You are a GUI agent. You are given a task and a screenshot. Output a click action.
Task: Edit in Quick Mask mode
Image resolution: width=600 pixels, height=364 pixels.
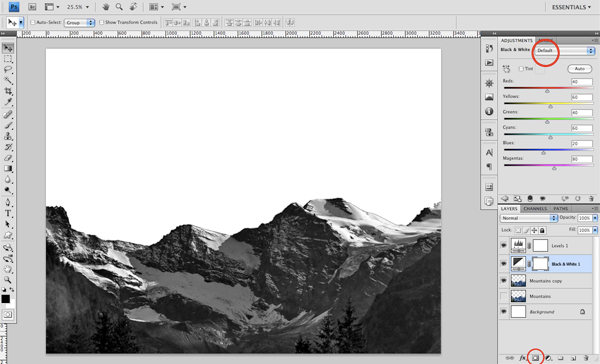8,315
